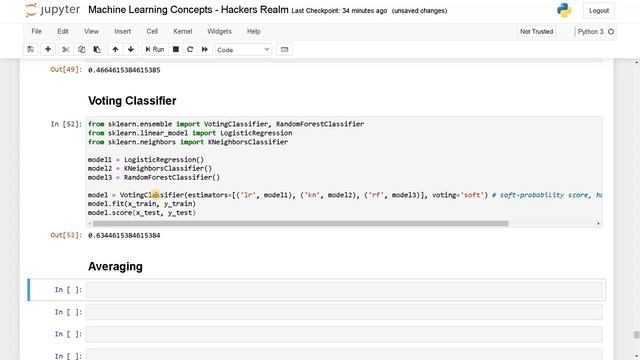Click the kernel idle indicator circle
This screenshot has width=640, height=360.
[x=611, y=31]
